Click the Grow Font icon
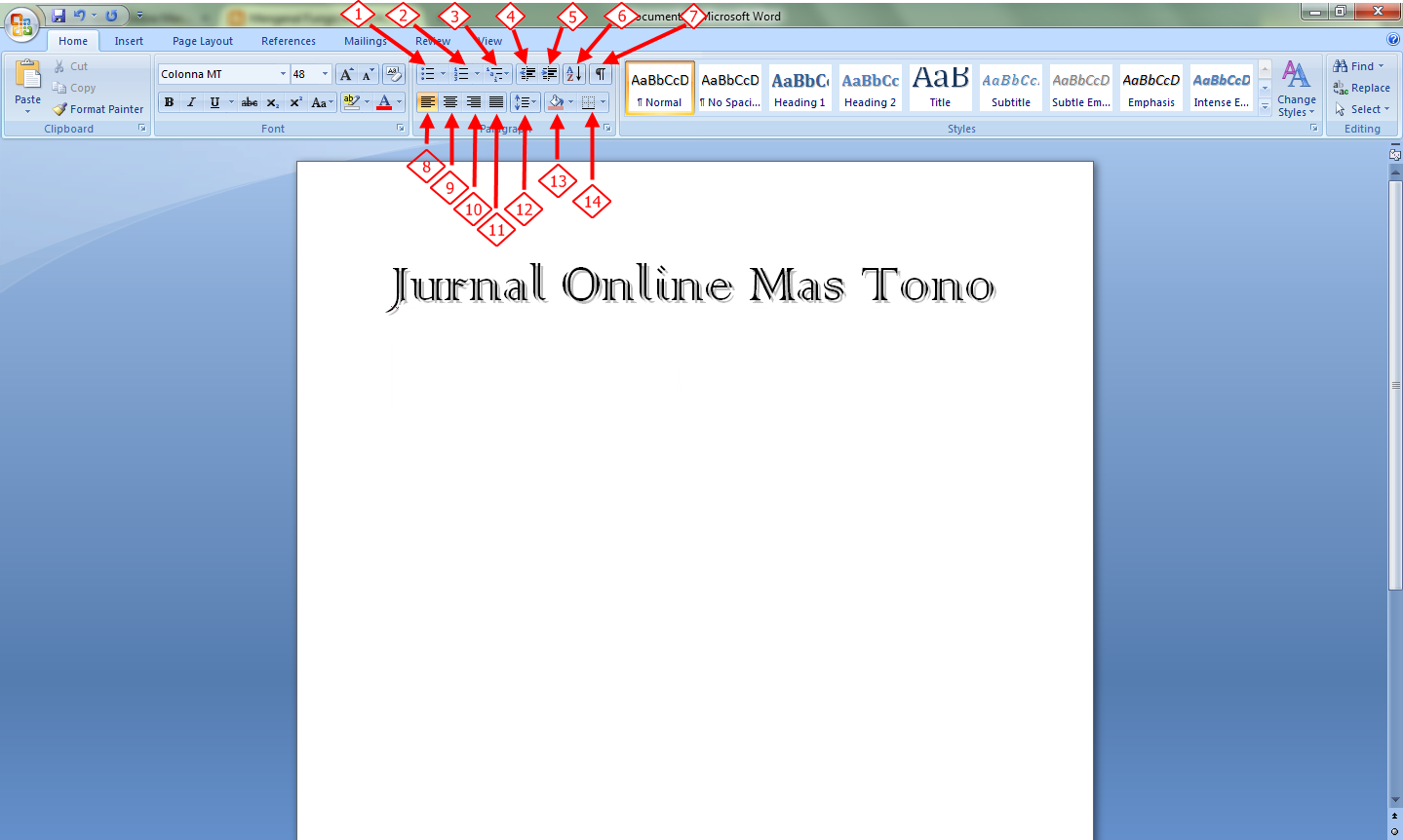 pos(346,74)
